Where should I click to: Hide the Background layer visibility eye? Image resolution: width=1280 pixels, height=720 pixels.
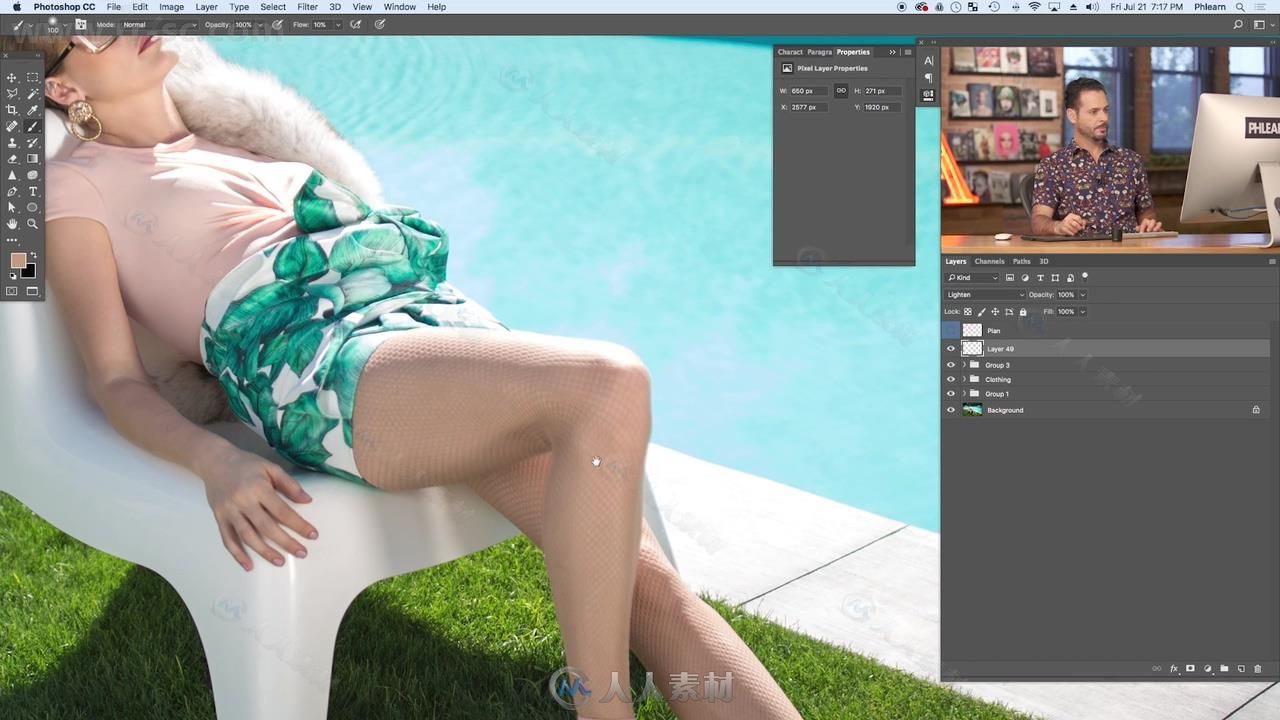point(951,410)
